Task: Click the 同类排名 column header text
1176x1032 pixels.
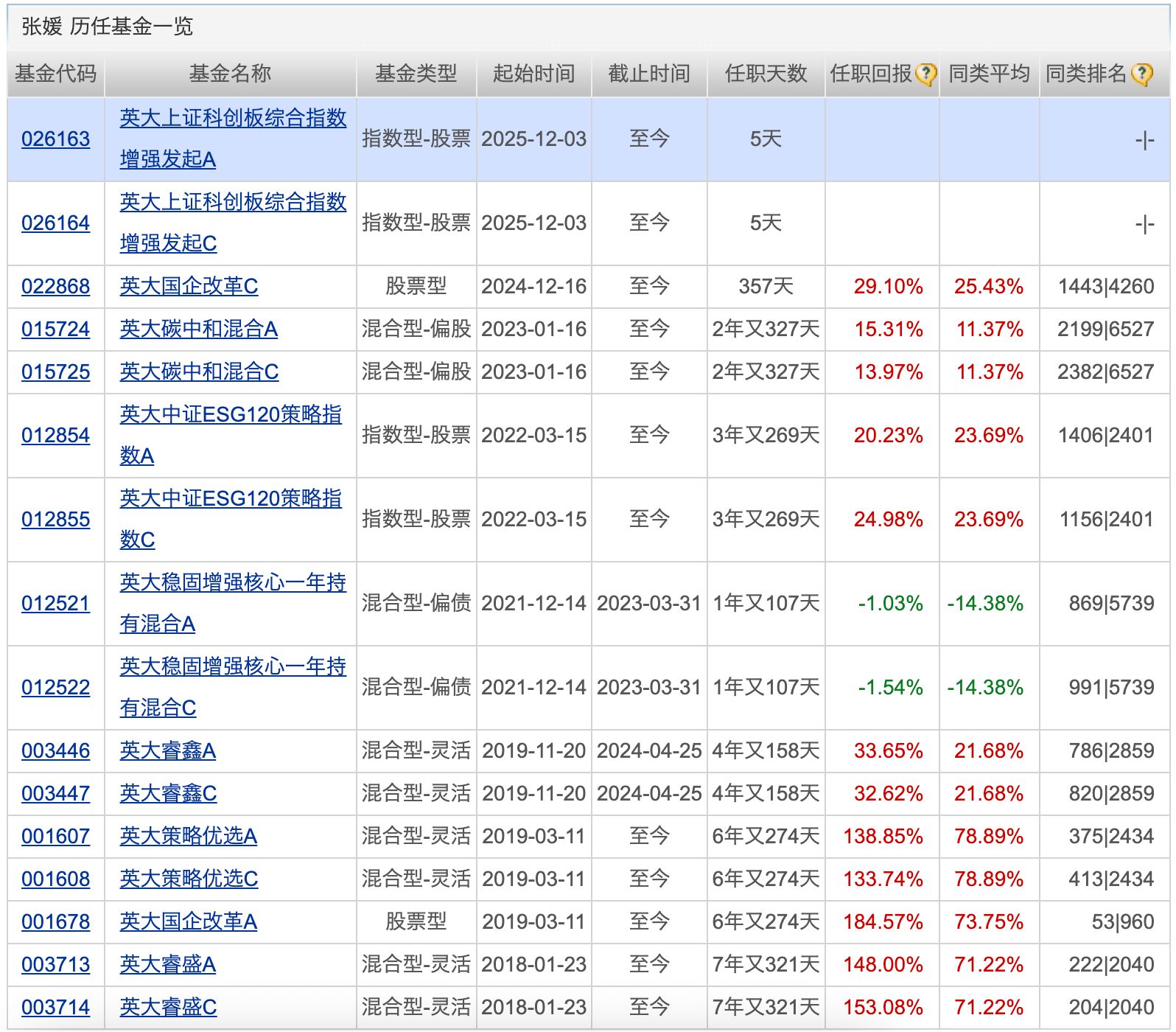Action: [x=1087, y=74]
